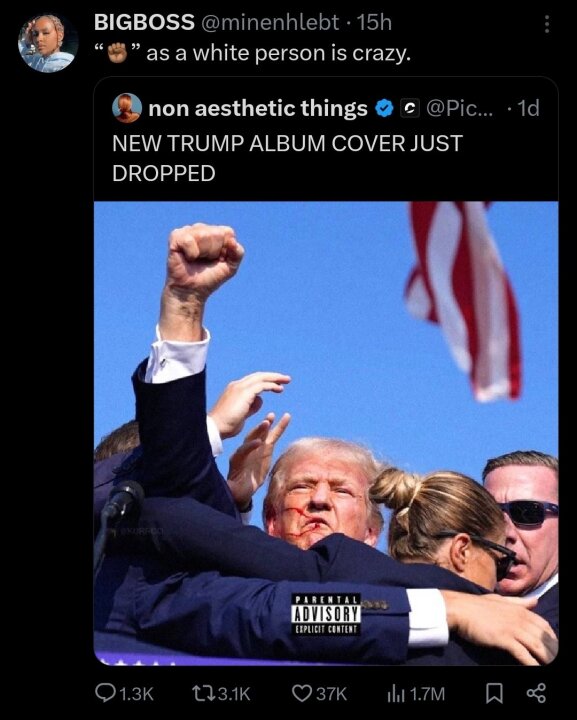Bookmark this post
The width and height of the screenshot is (577, 720).
pos(494,693)
